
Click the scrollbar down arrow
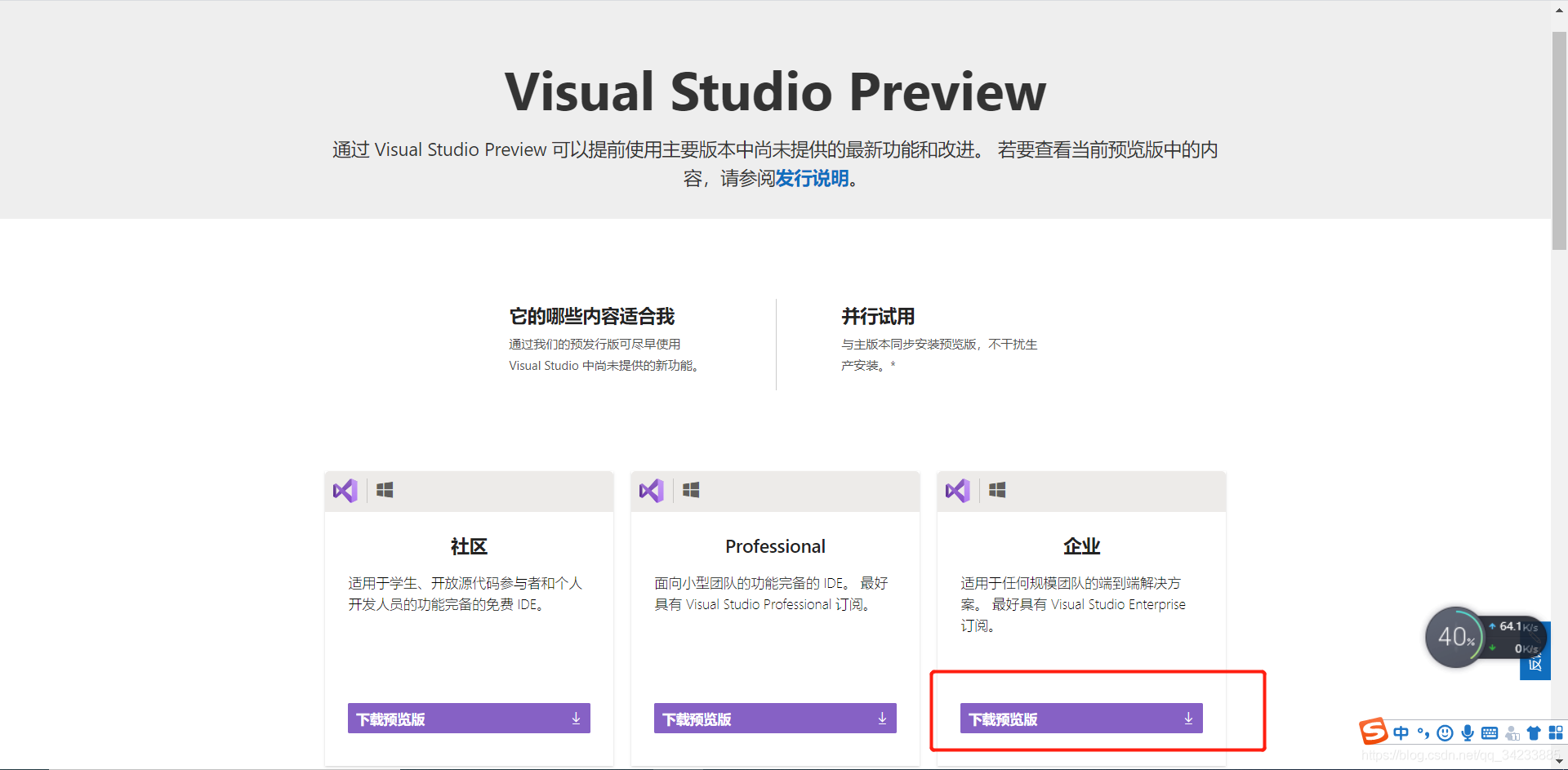pyautogui.click(x=1559, y=762)
